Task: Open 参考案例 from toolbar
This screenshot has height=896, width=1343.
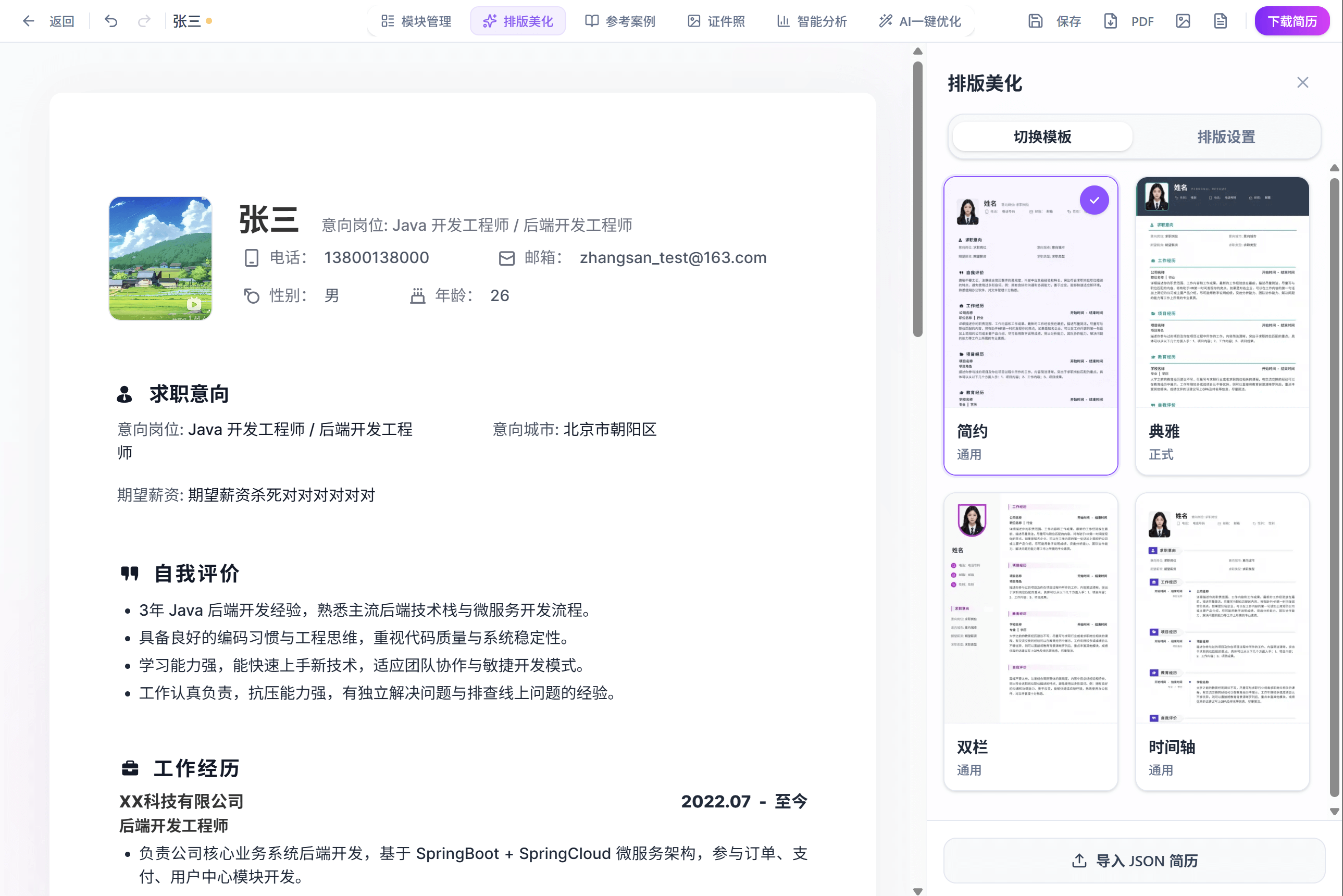Action: click(620, 21)
